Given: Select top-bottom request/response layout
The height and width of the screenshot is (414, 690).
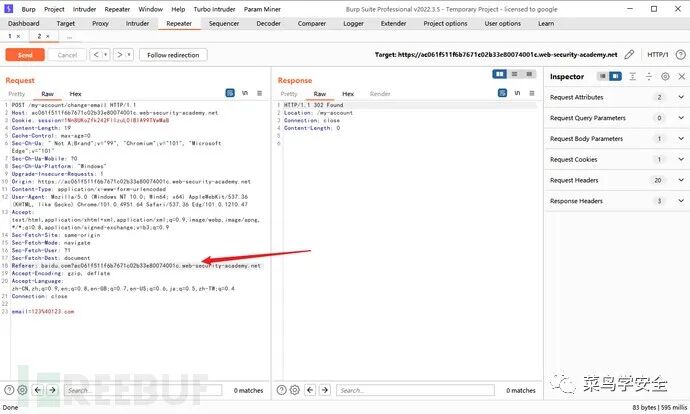Looking at the screenshot, I should tap(514, 74).
